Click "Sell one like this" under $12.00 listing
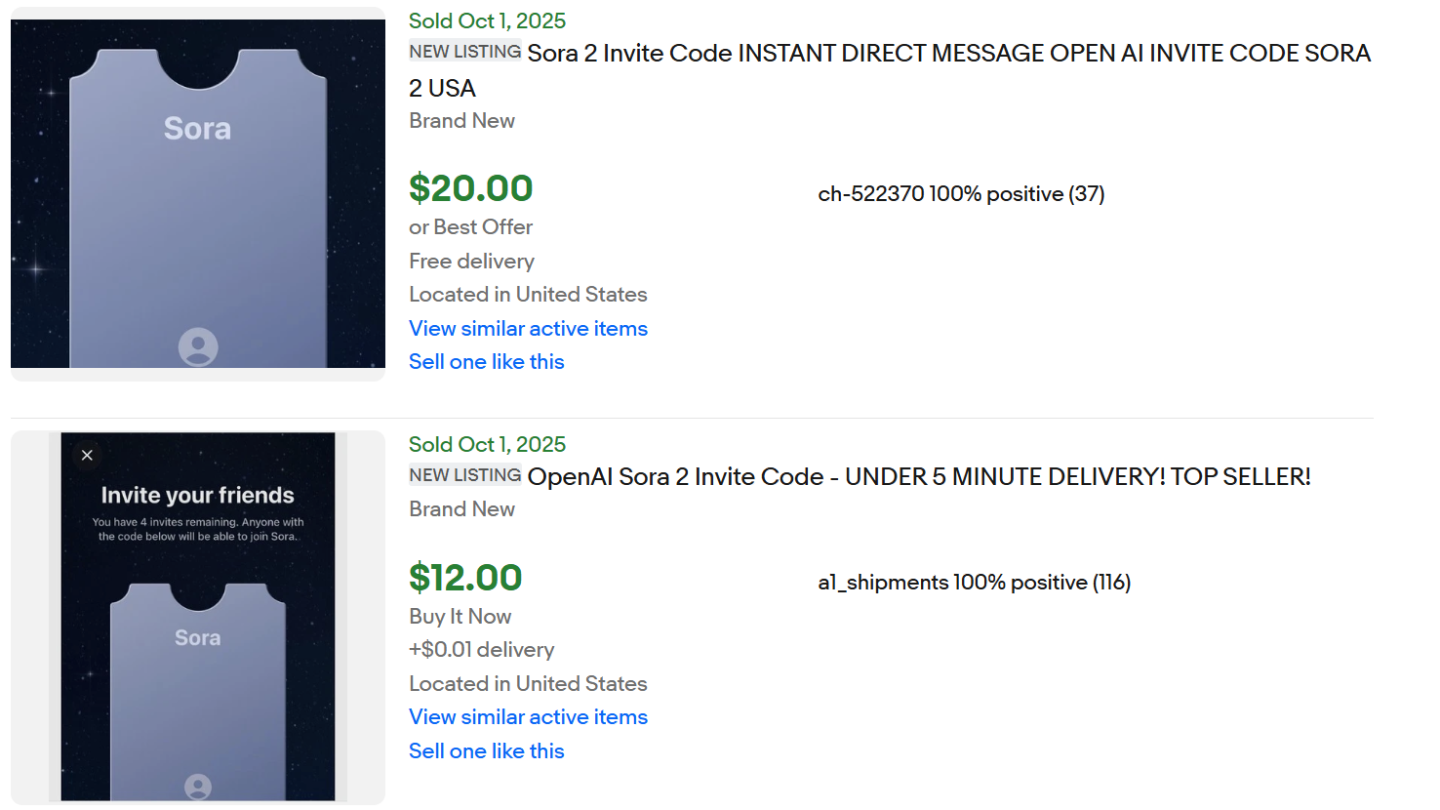Viewport: 1440px width, 810px height. pos(486,751)
